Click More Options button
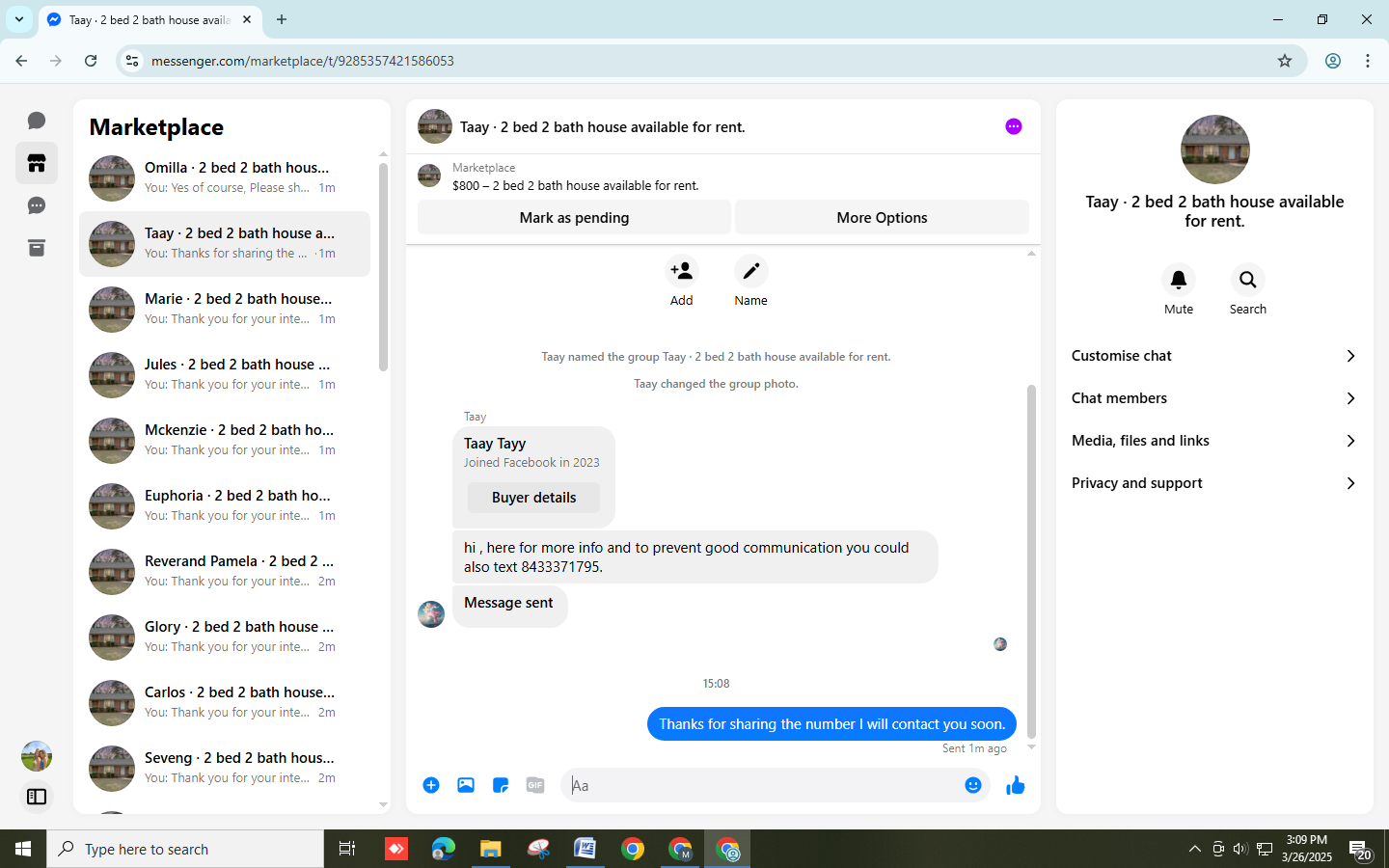The width and height of the screenshot is (1389, 868). point(882,218)
